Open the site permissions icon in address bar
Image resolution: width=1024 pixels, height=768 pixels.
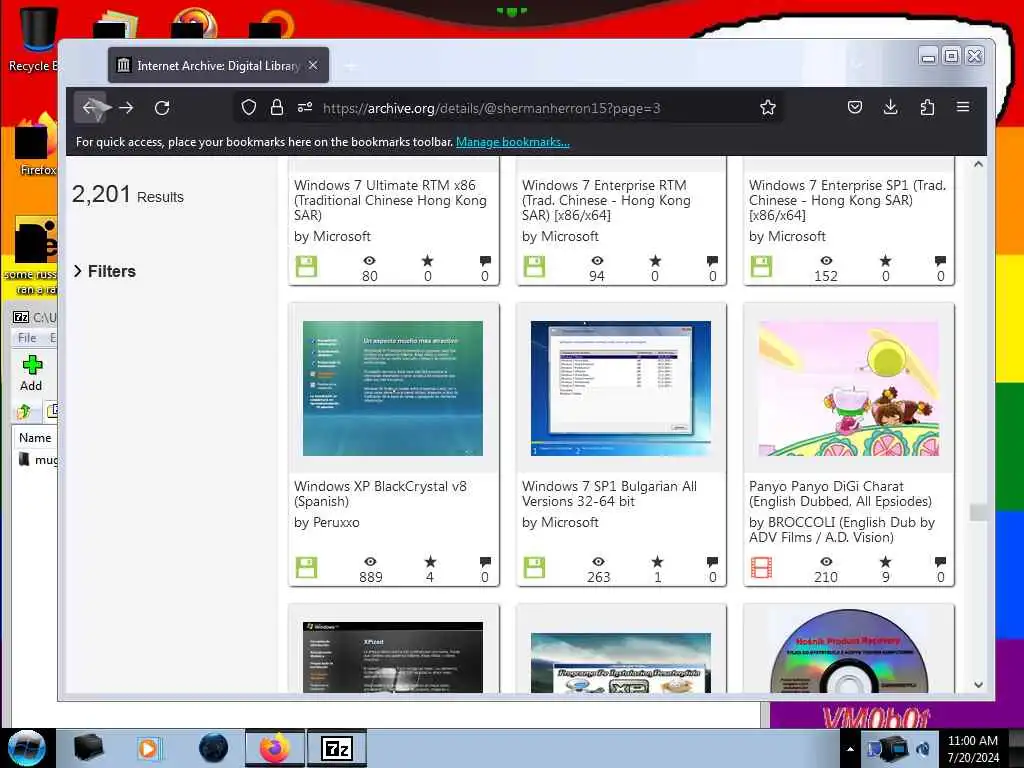[305, 107]
